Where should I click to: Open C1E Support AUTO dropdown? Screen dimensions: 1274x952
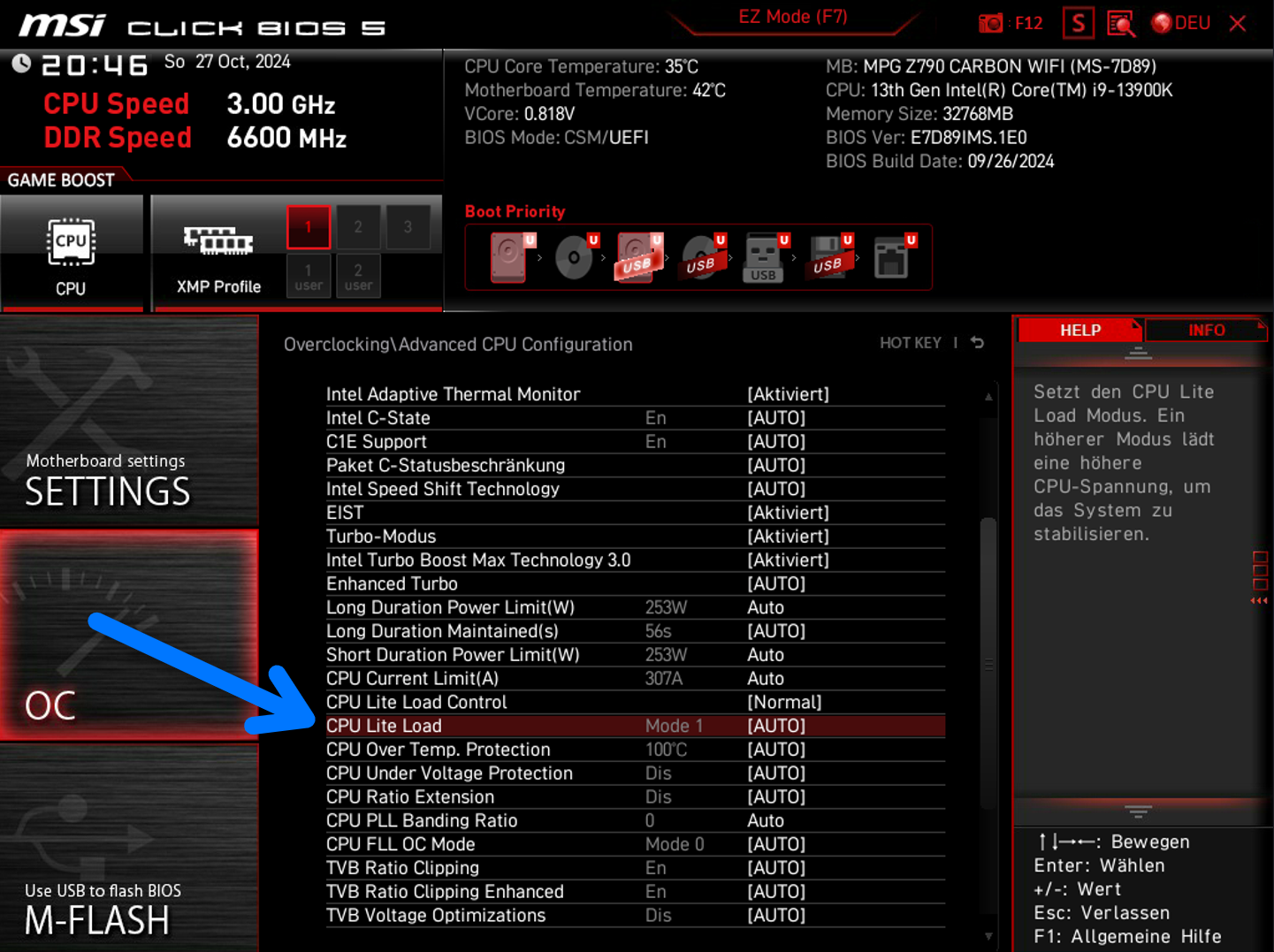coord(776,442)
